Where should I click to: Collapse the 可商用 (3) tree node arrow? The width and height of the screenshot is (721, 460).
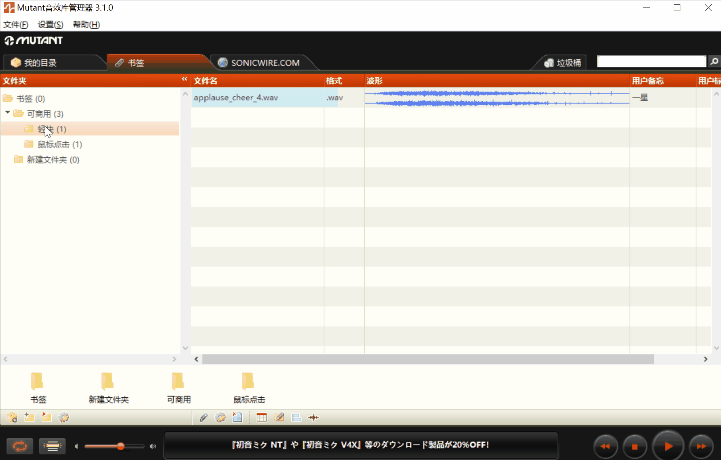[x=7, y=113]
